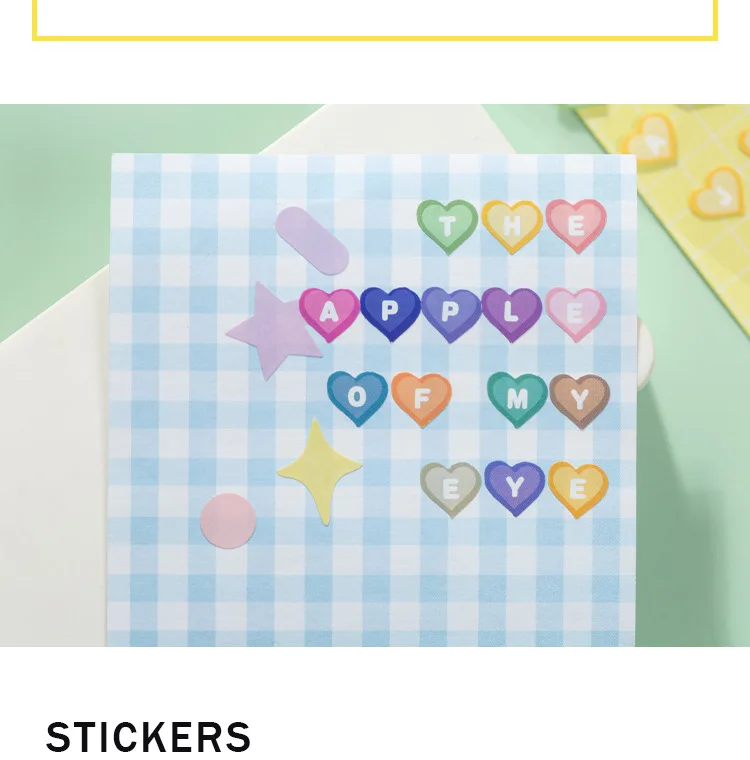Select the teal blue heart O sticker
The height and width of the screenshot is (760, 750).
(x=357, y=398)
